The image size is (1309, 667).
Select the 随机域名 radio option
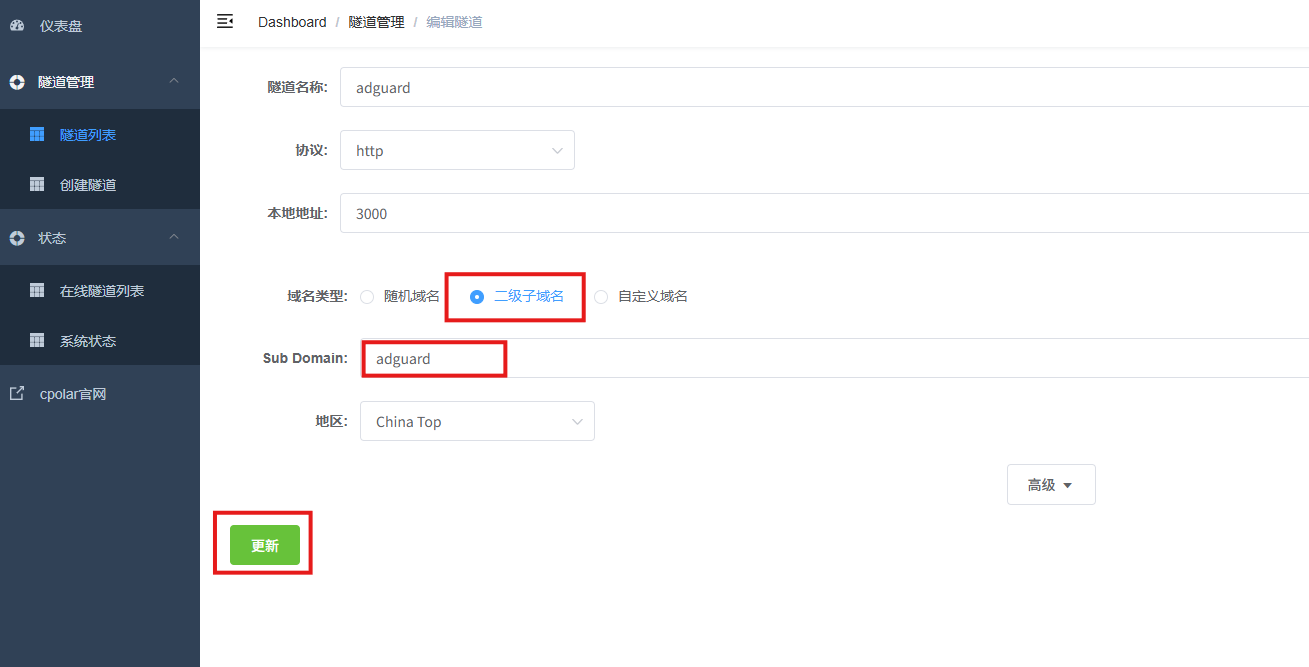367,296
